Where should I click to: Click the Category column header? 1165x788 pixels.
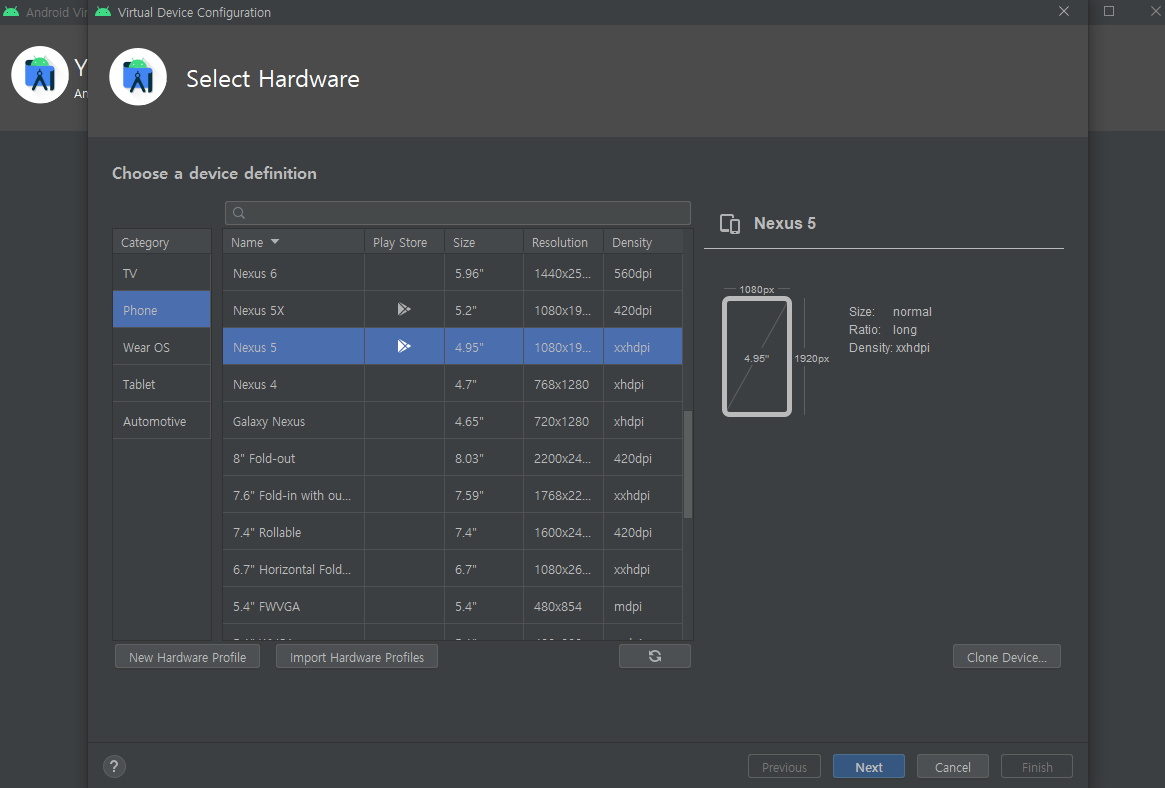161,242
